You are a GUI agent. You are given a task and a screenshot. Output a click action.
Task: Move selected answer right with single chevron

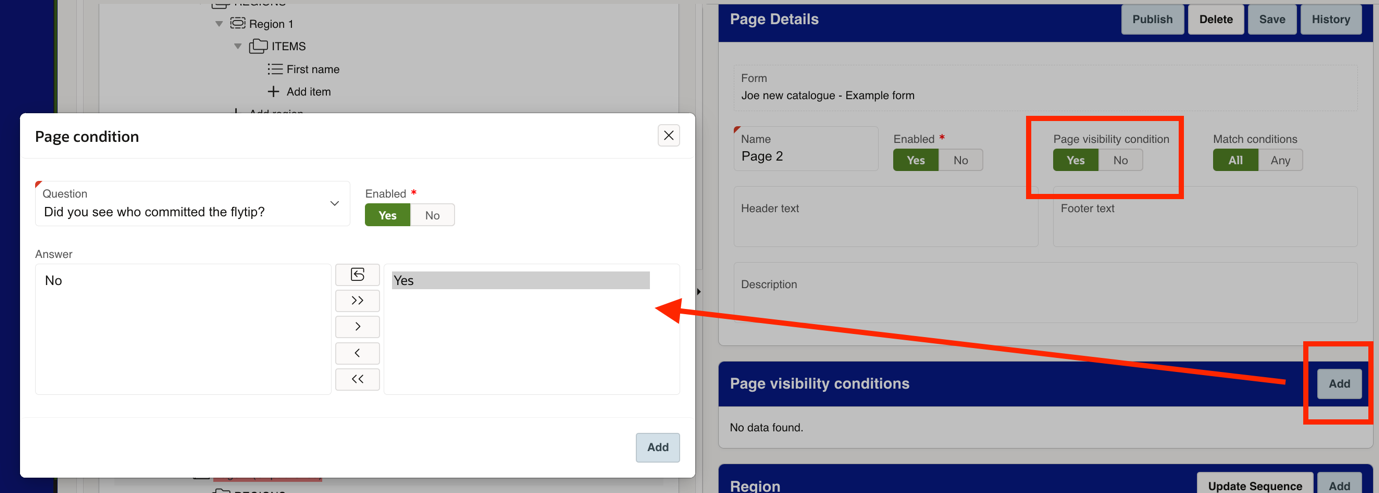(x=357, y=326)
